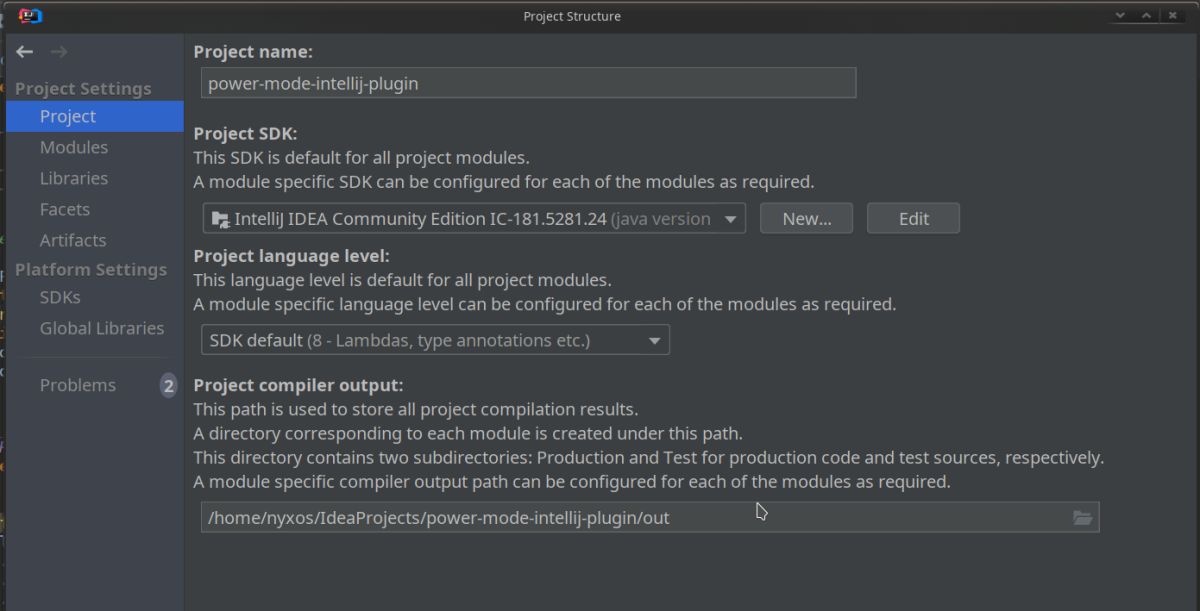Image resolution: width=1200 pixels, height=611 pixels.
Task: Open the Libraries settings page
Action: [x=74, y=178]
